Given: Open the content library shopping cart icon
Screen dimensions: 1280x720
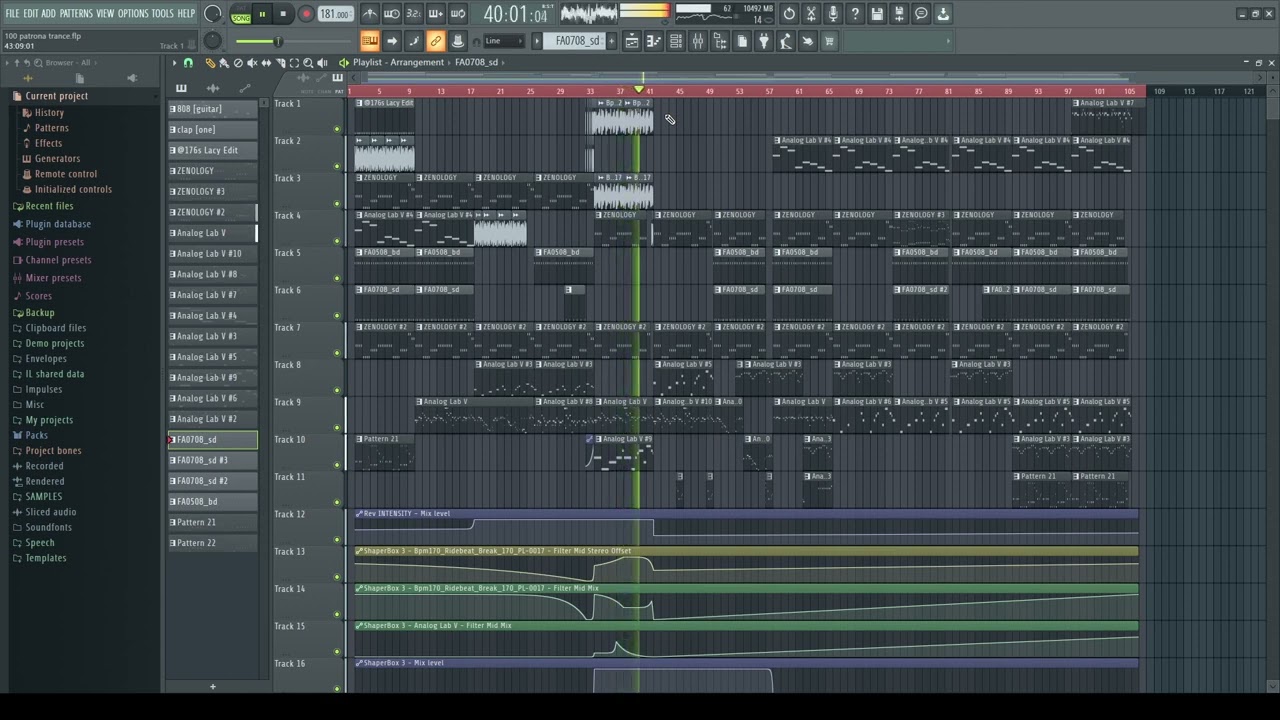Looking at the screenshot, I should (x=829, y=41).
